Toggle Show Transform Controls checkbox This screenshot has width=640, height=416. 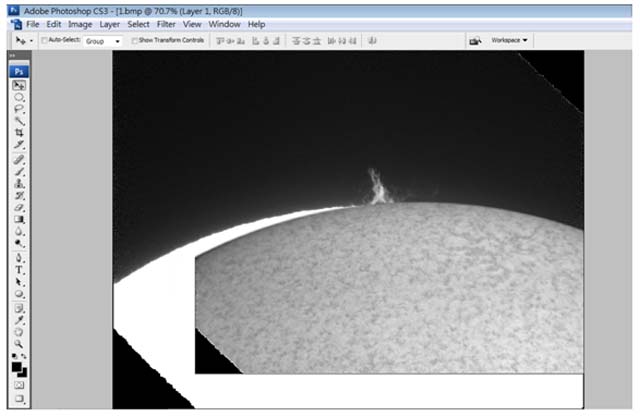pyautogui.click(x=135, y=41)
